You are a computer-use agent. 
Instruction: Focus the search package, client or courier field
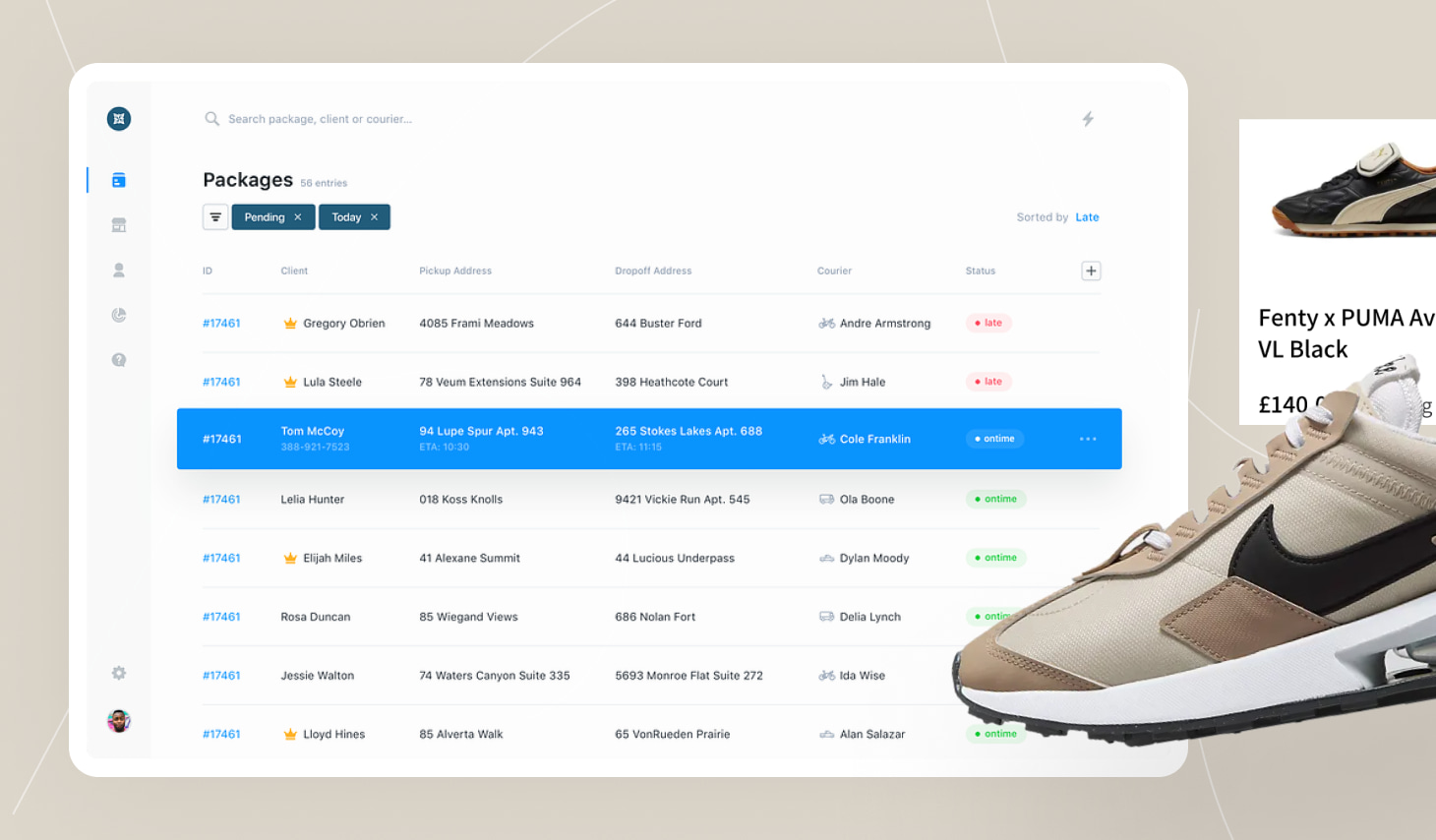(x=320, y=119)
